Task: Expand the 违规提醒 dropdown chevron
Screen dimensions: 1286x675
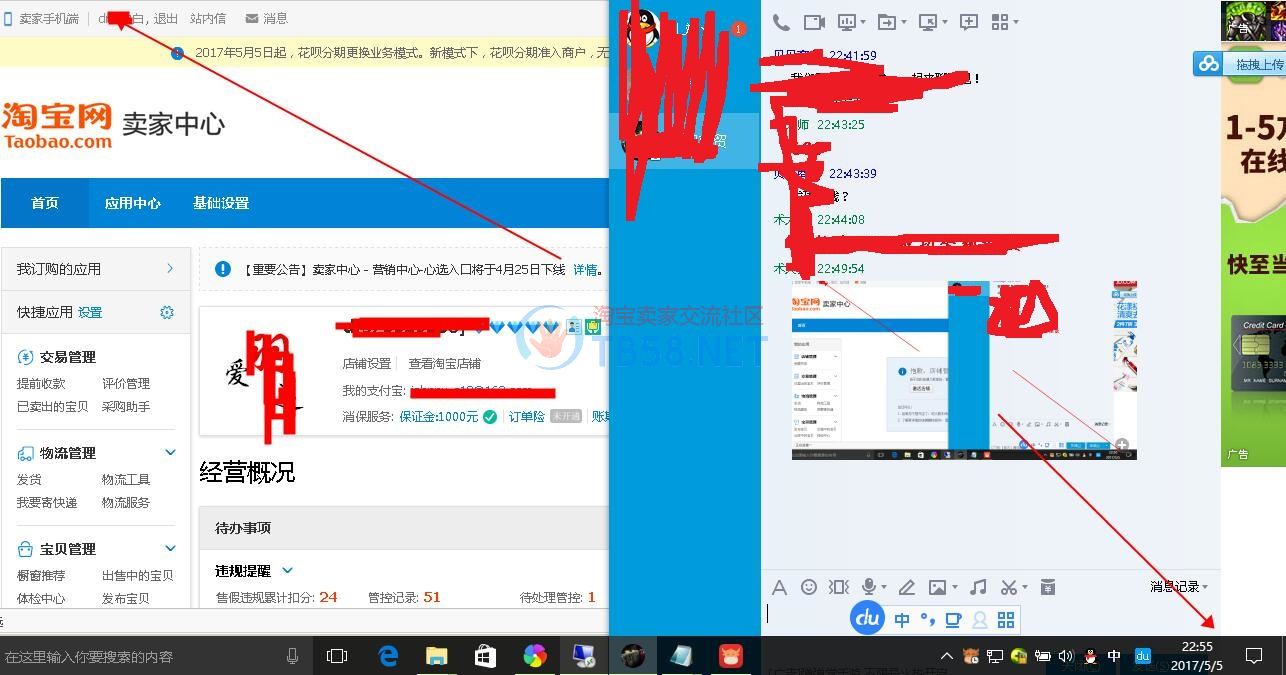Action: 287,570
